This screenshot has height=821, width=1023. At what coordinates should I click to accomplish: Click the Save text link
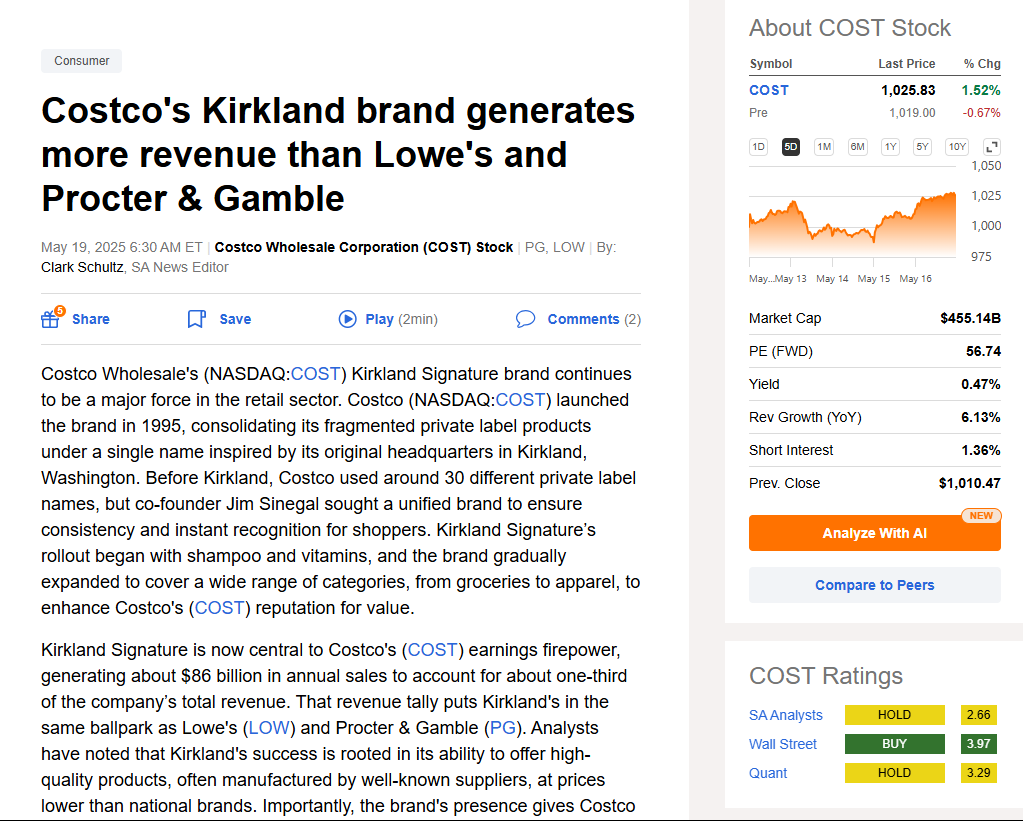235,319
